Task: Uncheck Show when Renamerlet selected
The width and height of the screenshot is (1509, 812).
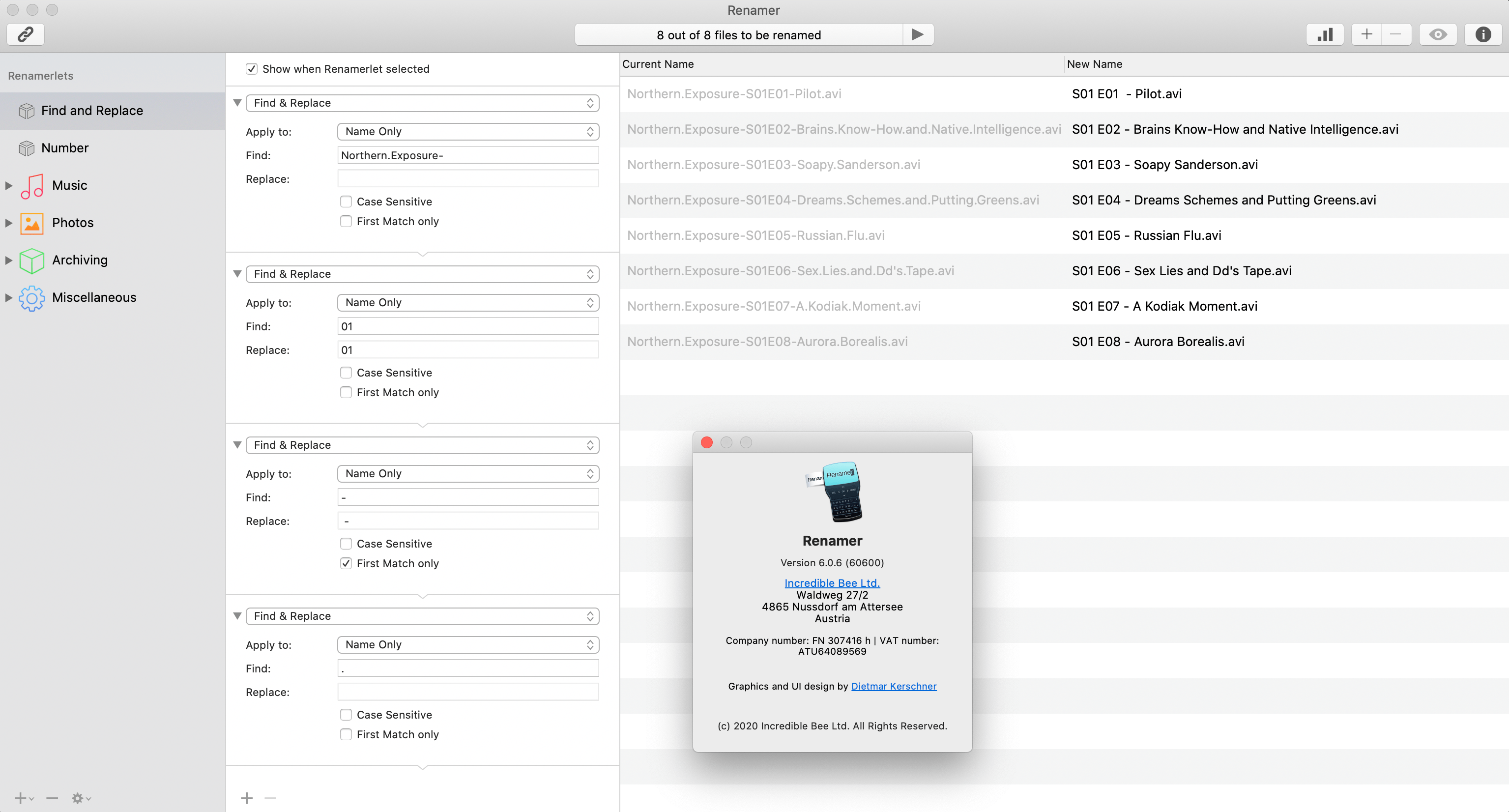Action: 252,69
